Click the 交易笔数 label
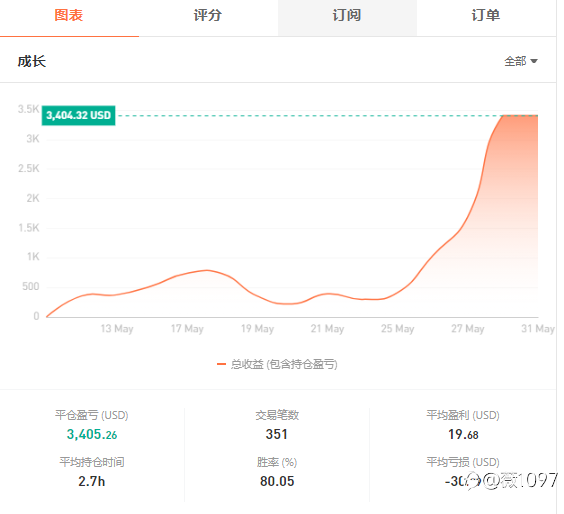Viewport: 564px width, 514px height. (x=277, y=415)
